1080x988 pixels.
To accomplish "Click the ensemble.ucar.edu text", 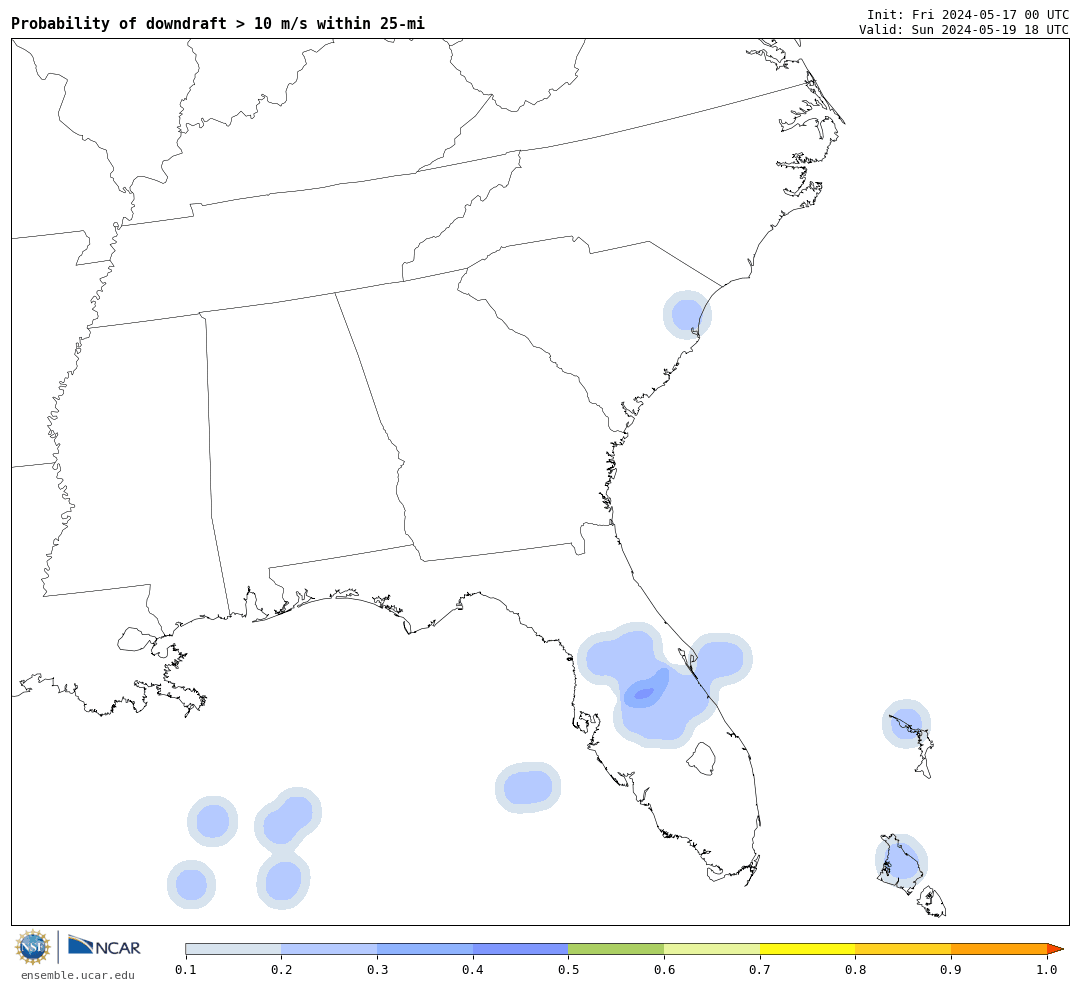I will click(x=78, y=975).
